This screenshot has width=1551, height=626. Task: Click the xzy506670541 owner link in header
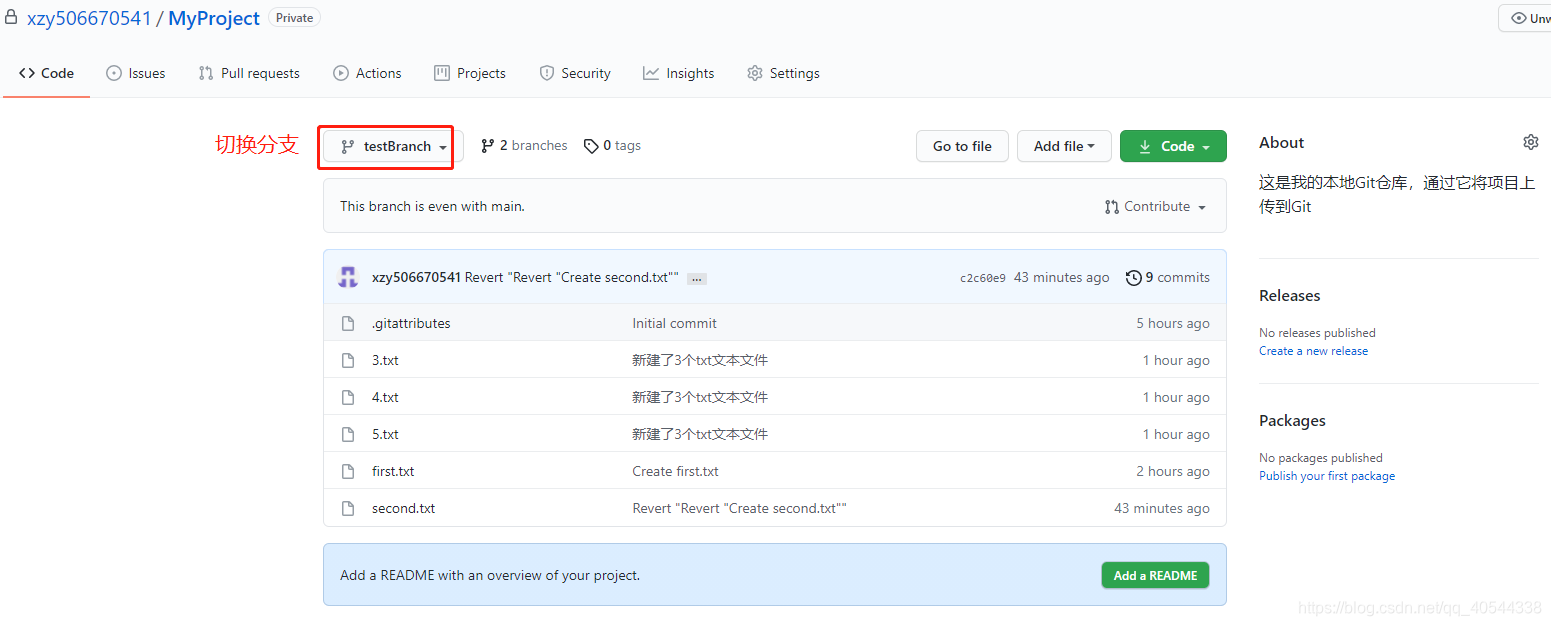[88, 18]
